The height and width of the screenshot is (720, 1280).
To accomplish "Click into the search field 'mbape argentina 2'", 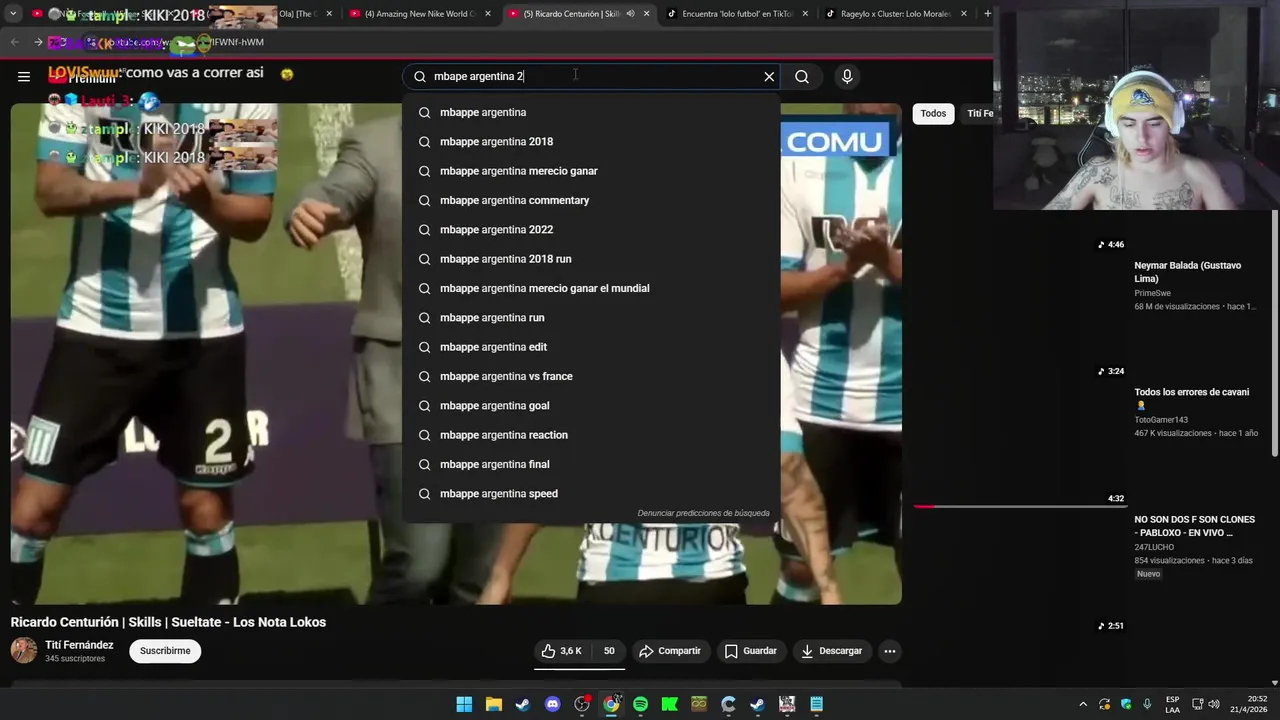I will point(590,76).
